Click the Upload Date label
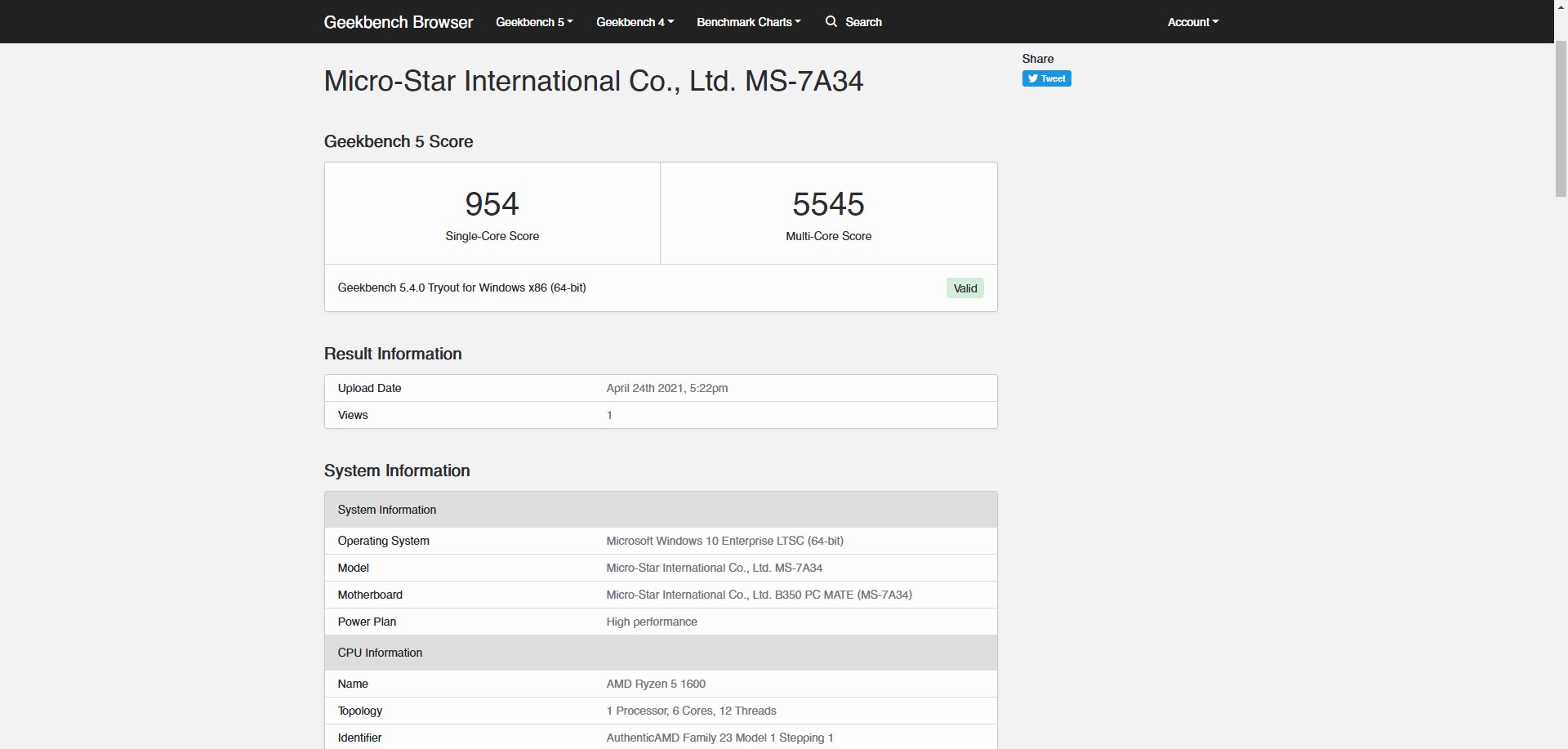Screen dimensions: 1568x749 click(x=369, y=388)
